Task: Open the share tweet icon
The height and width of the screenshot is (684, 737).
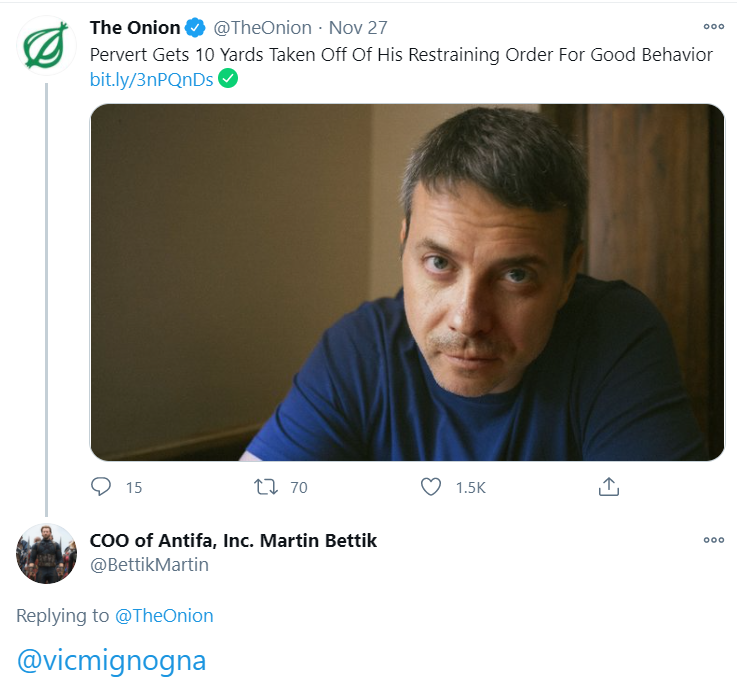Action: pos(609,487)
